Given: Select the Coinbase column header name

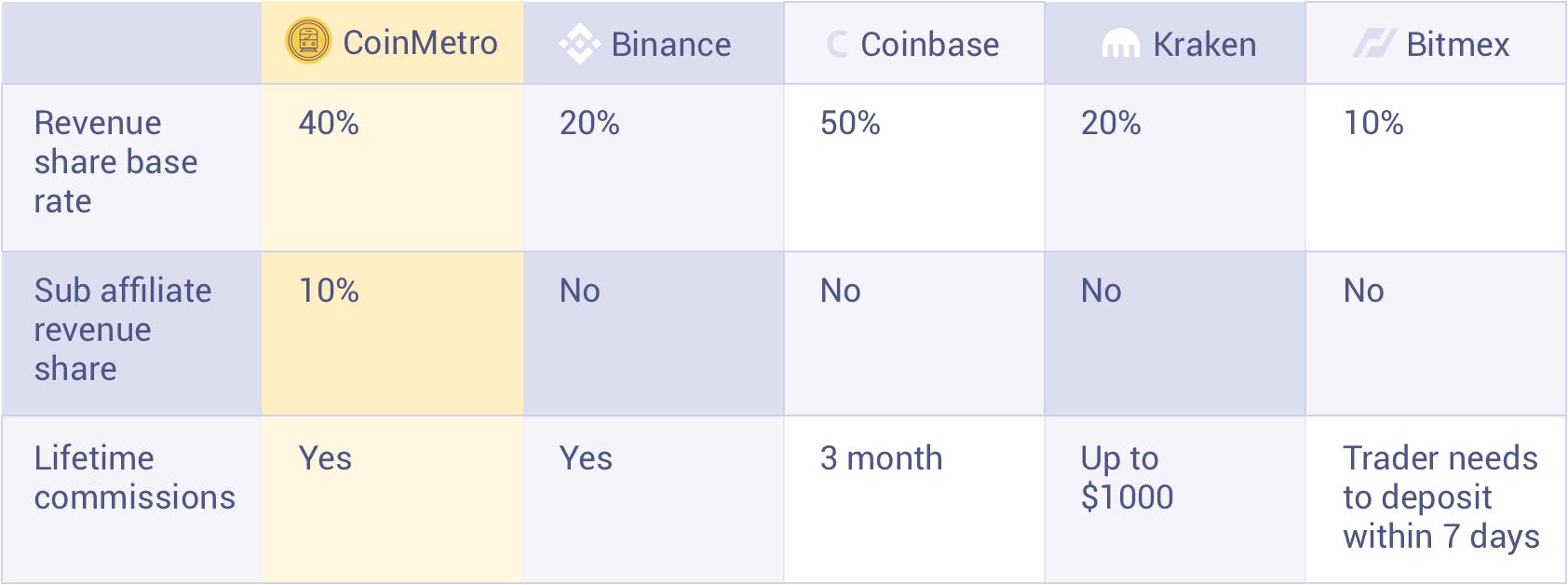Looking at the screenshot, I should point(929,45).
